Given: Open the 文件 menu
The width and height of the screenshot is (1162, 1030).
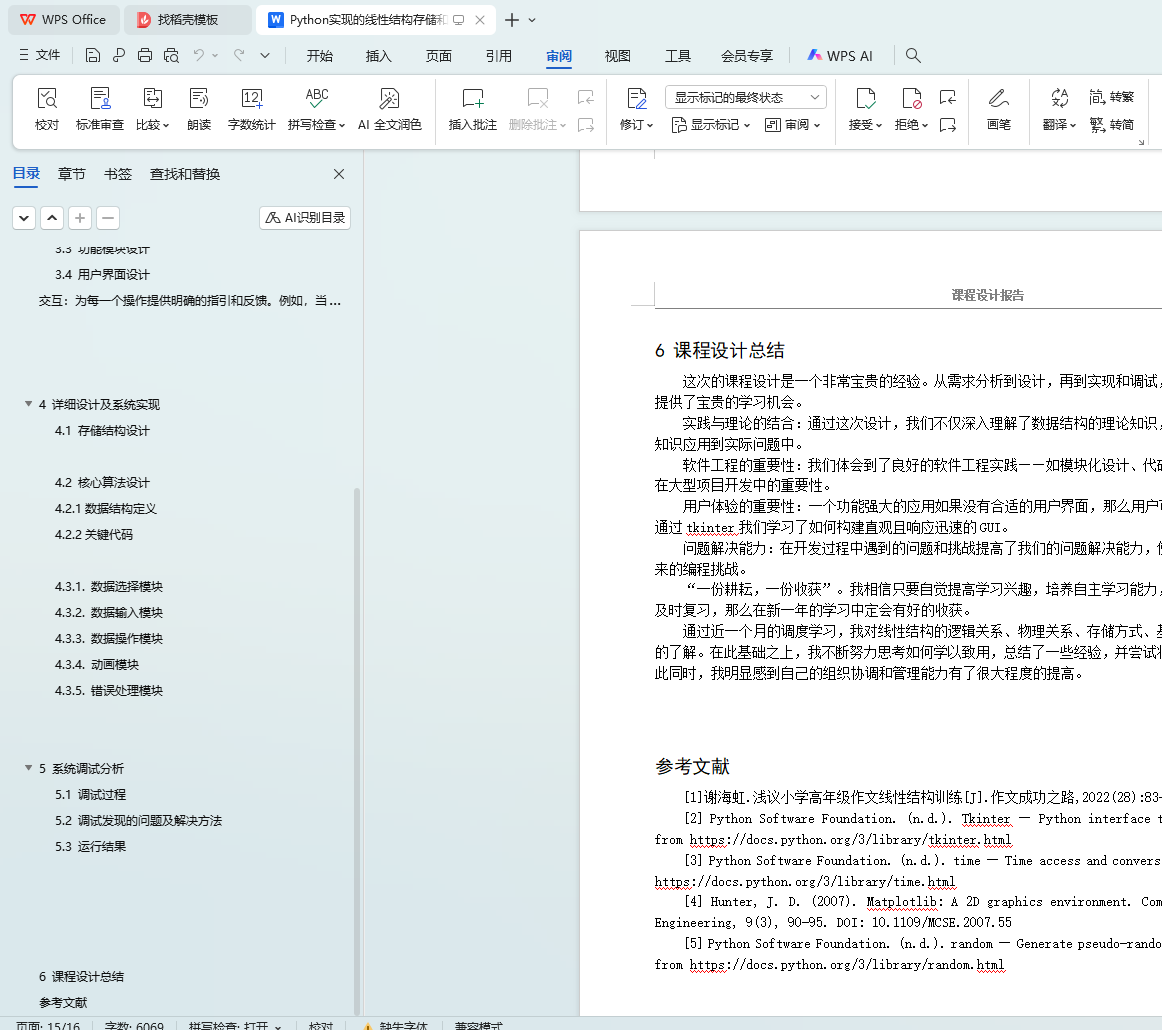Looking at the screenshot, I should pos(40,55).
